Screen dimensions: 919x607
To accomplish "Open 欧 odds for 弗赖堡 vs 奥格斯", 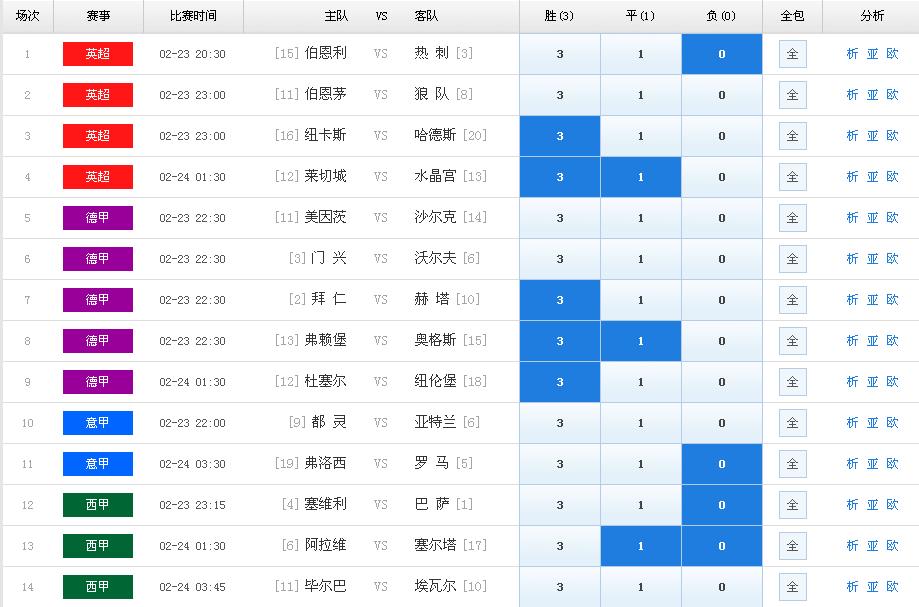I will point(893,341).
